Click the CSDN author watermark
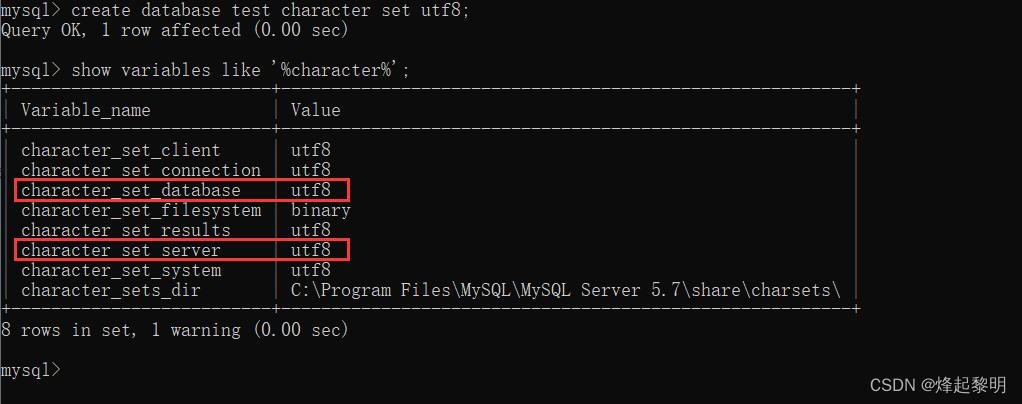This screenshot has width=1022, height=404. [x=938, y=385]
